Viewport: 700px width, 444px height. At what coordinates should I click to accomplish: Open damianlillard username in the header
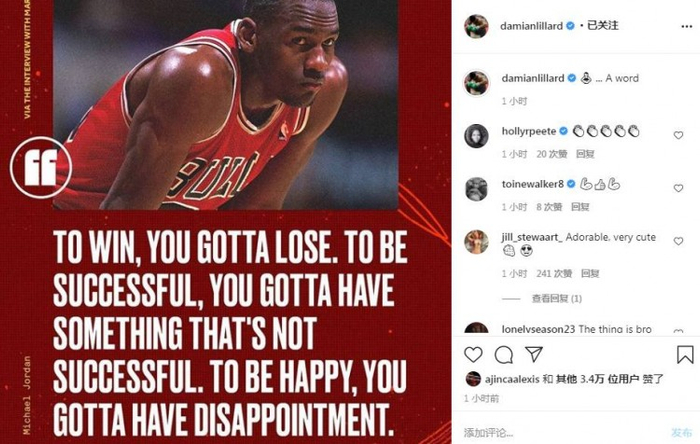click(531, 26)
